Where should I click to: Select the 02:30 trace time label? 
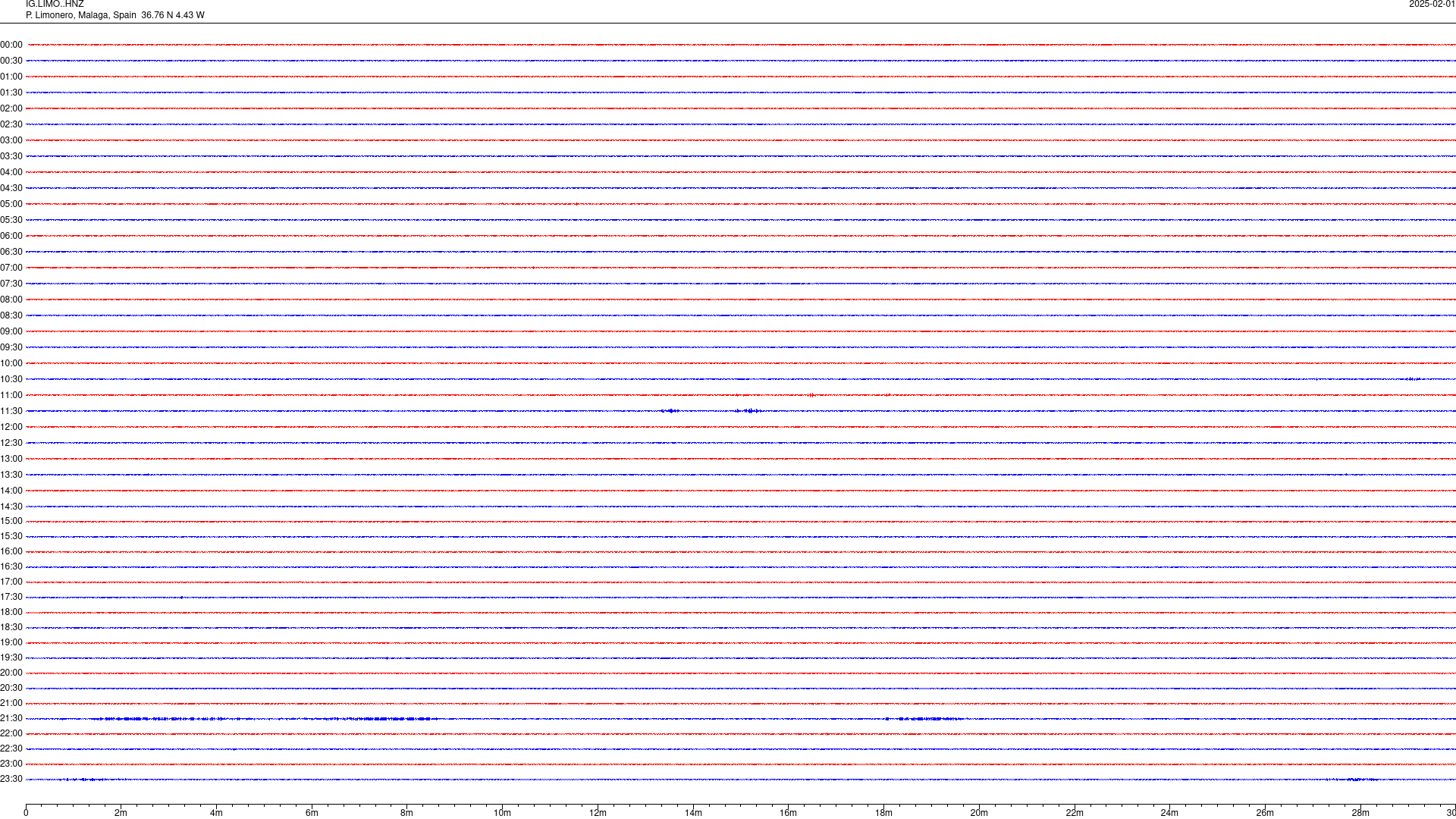coord(11,124)
